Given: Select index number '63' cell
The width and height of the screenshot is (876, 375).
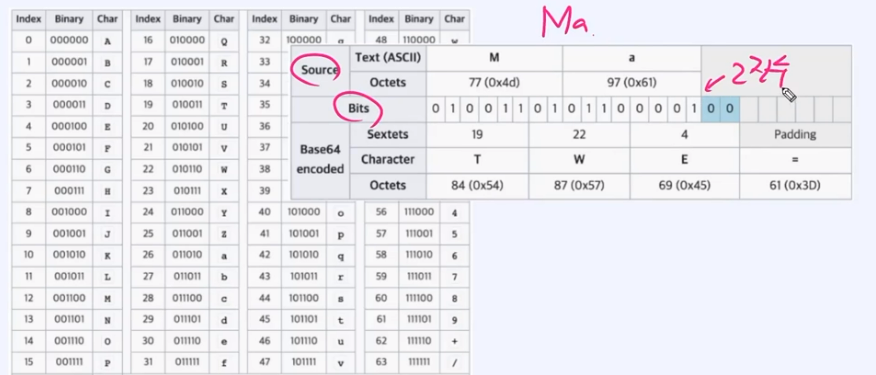Looking at the screenshot, I should click(x=382, y=362).
